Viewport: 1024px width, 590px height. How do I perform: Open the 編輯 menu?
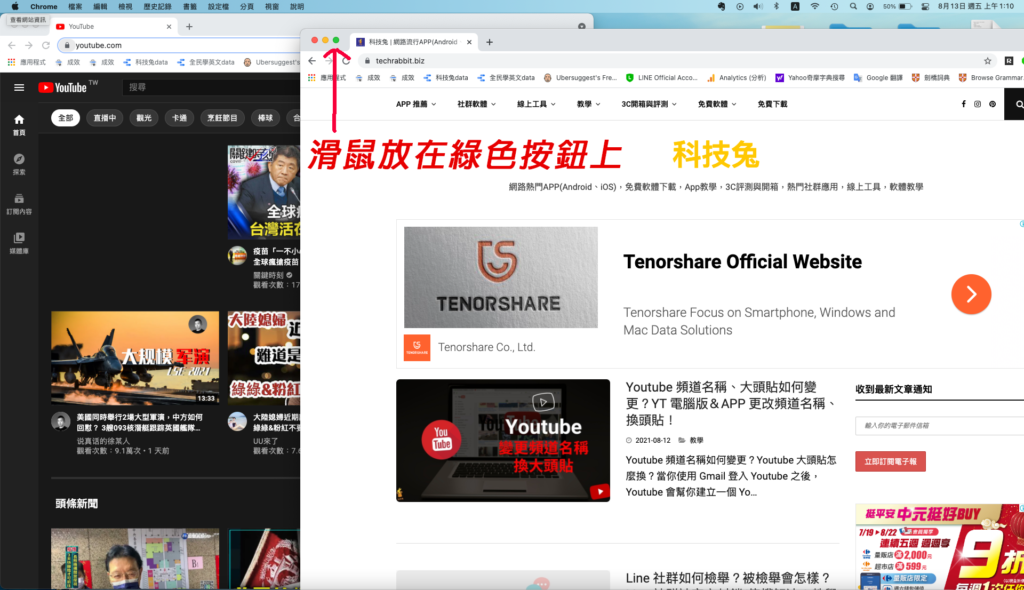100,7
